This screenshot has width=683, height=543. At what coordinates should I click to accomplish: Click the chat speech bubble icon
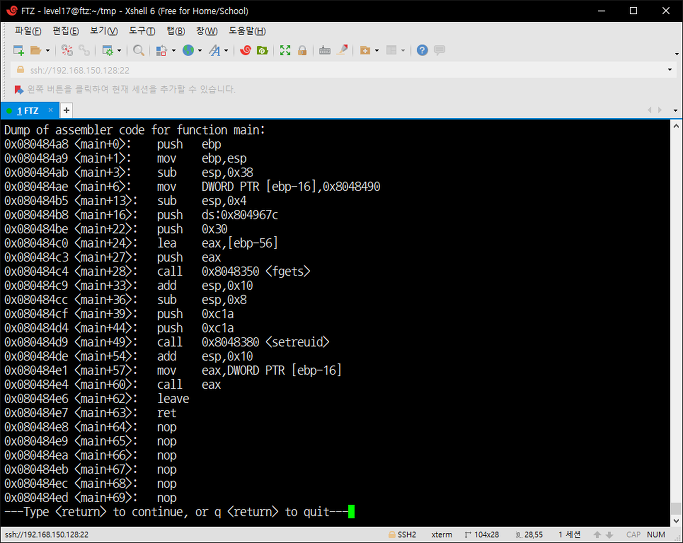(x=440, y=51)
